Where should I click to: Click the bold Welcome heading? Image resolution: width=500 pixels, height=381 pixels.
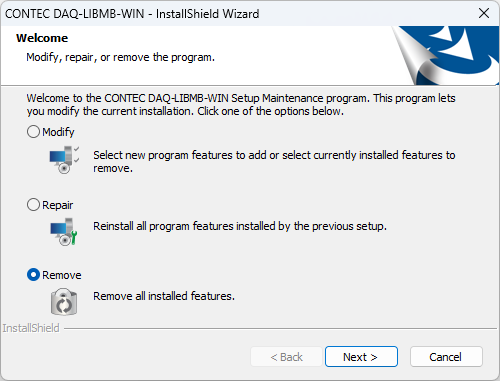[x=42, y=38]
